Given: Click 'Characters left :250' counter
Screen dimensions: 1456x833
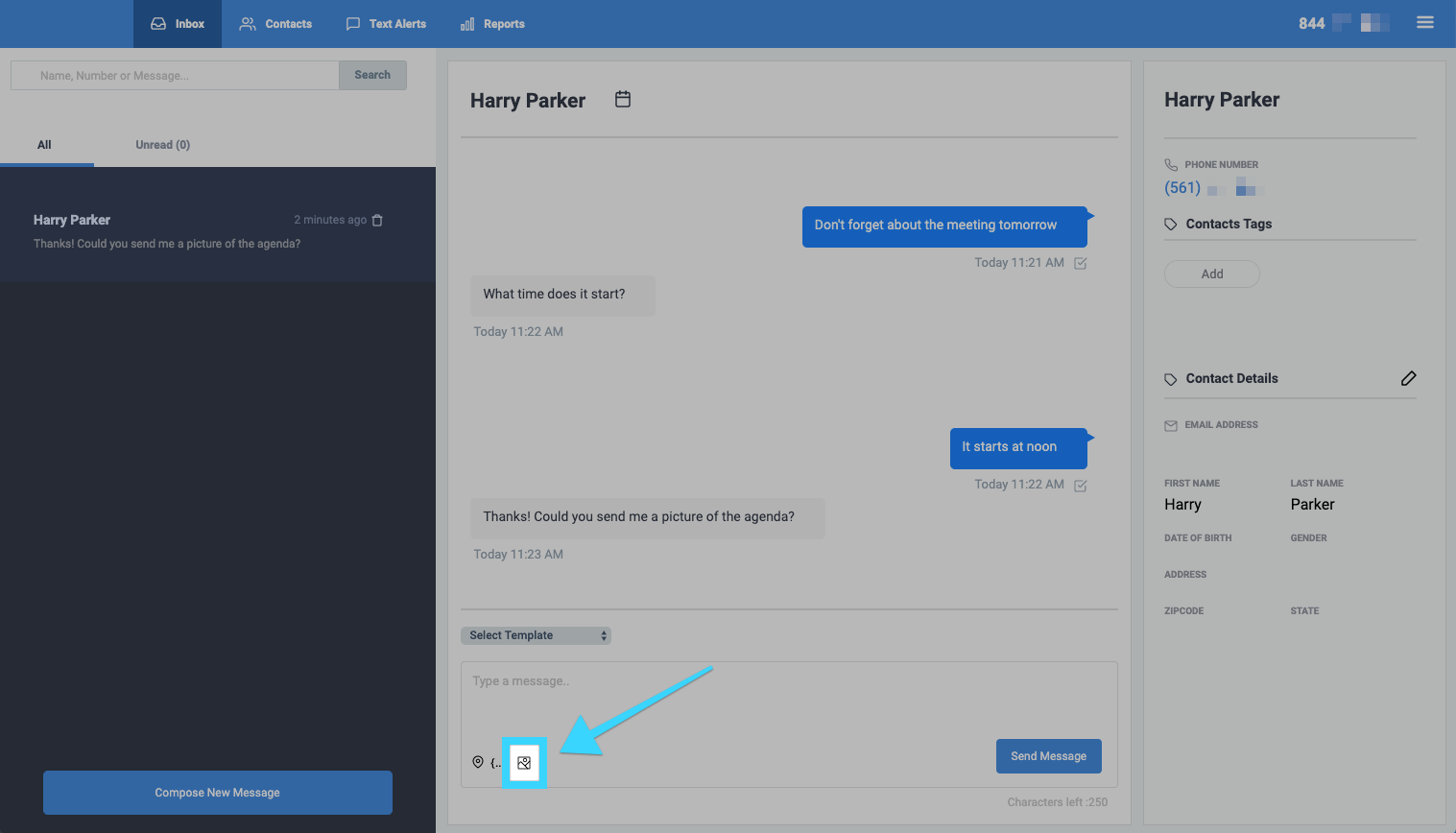Looking at the screenshot, I should 1057,802.
